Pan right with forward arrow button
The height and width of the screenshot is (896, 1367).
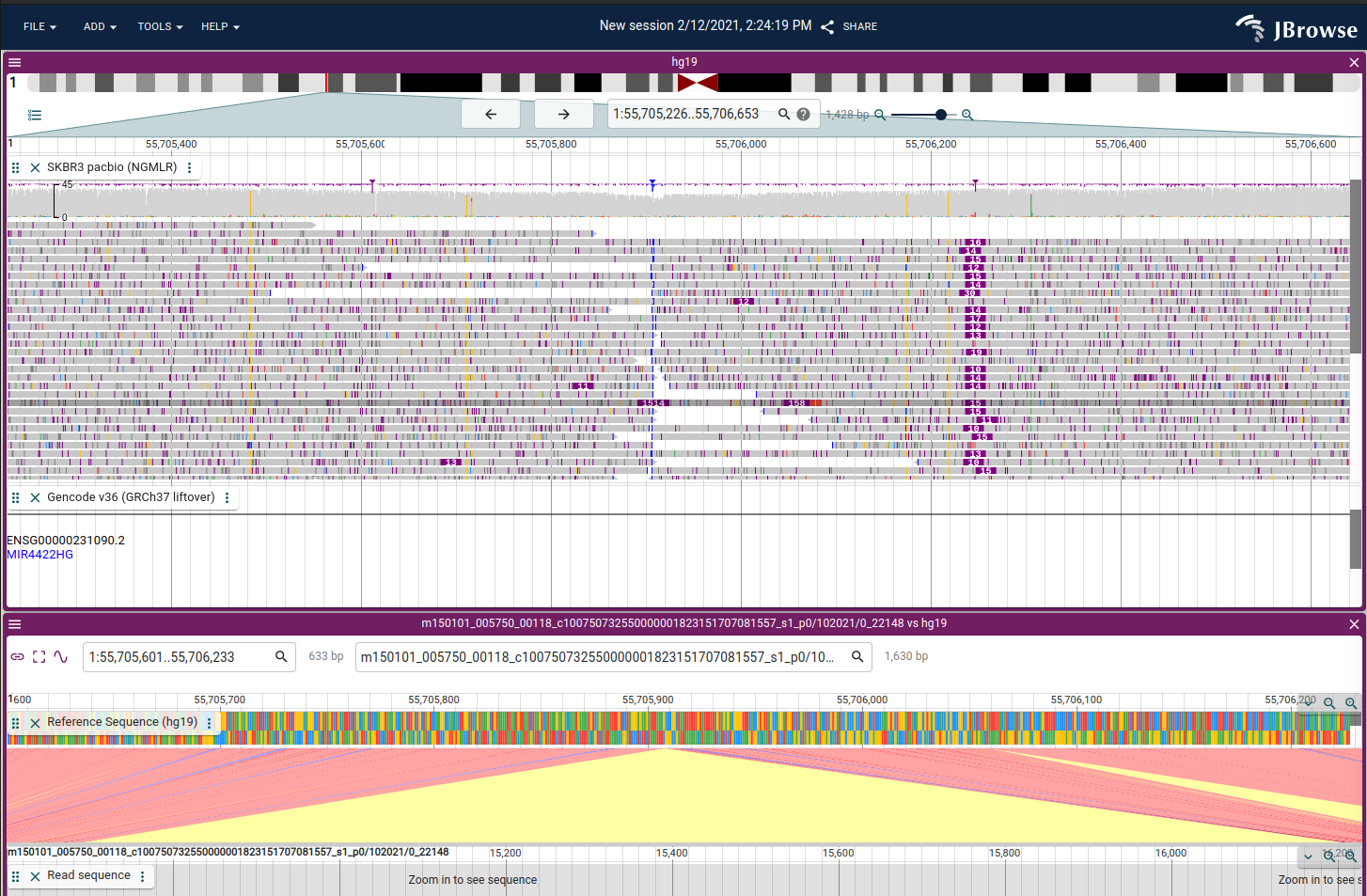(x=564, y=114)
